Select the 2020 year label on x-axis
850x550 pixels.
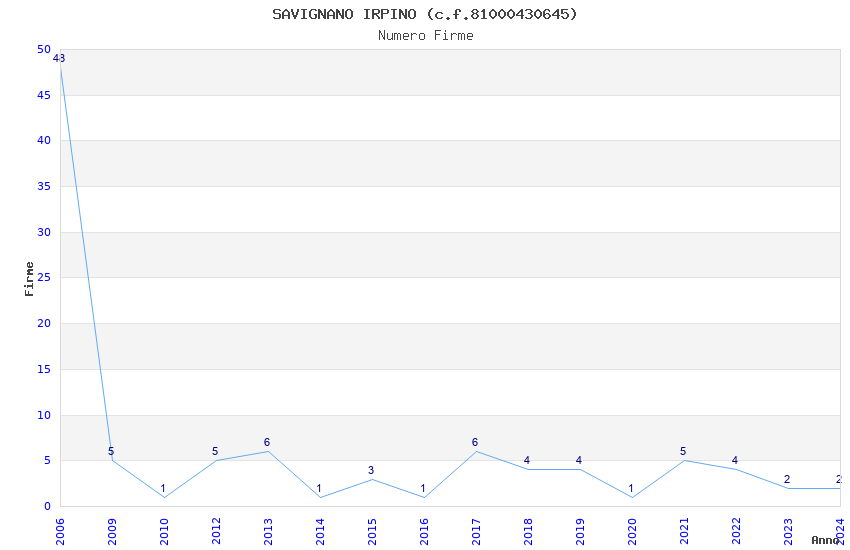coord(632,529)
